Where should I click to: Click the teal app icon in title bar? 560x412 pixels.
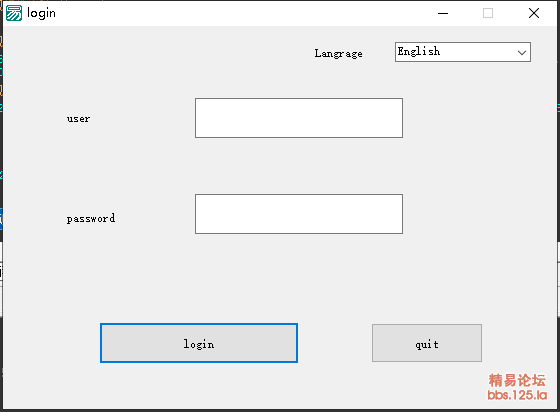14,13
